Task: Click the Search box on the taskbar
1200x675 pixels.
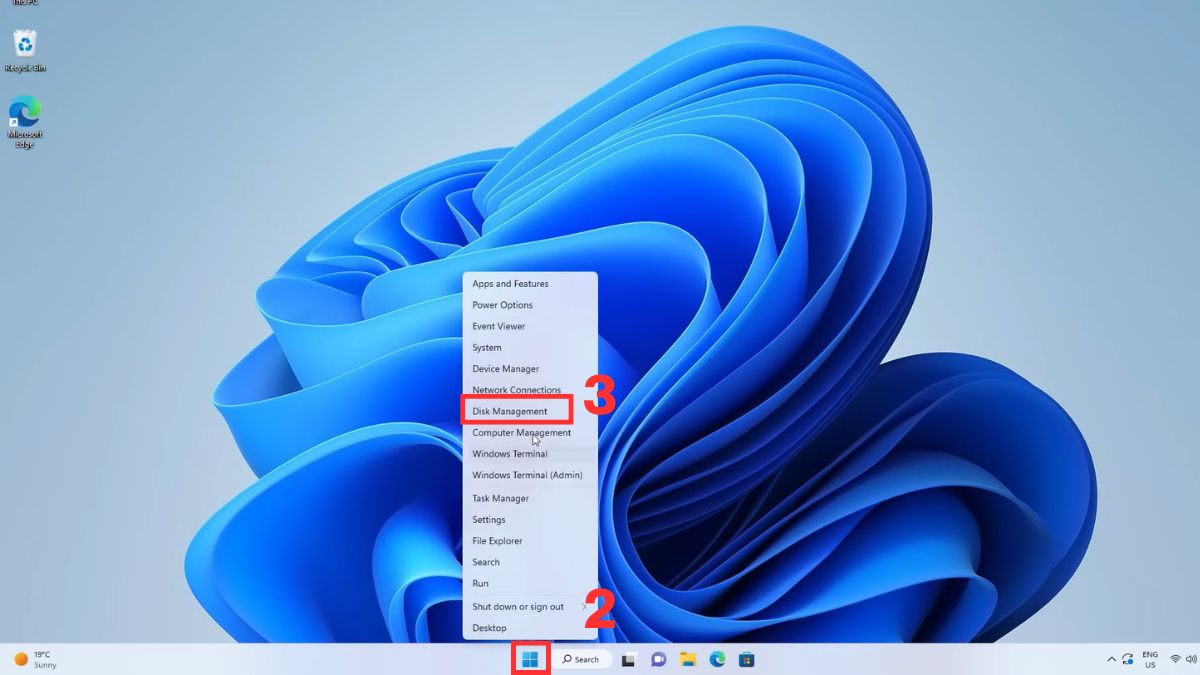Action: tap(583, 659)
